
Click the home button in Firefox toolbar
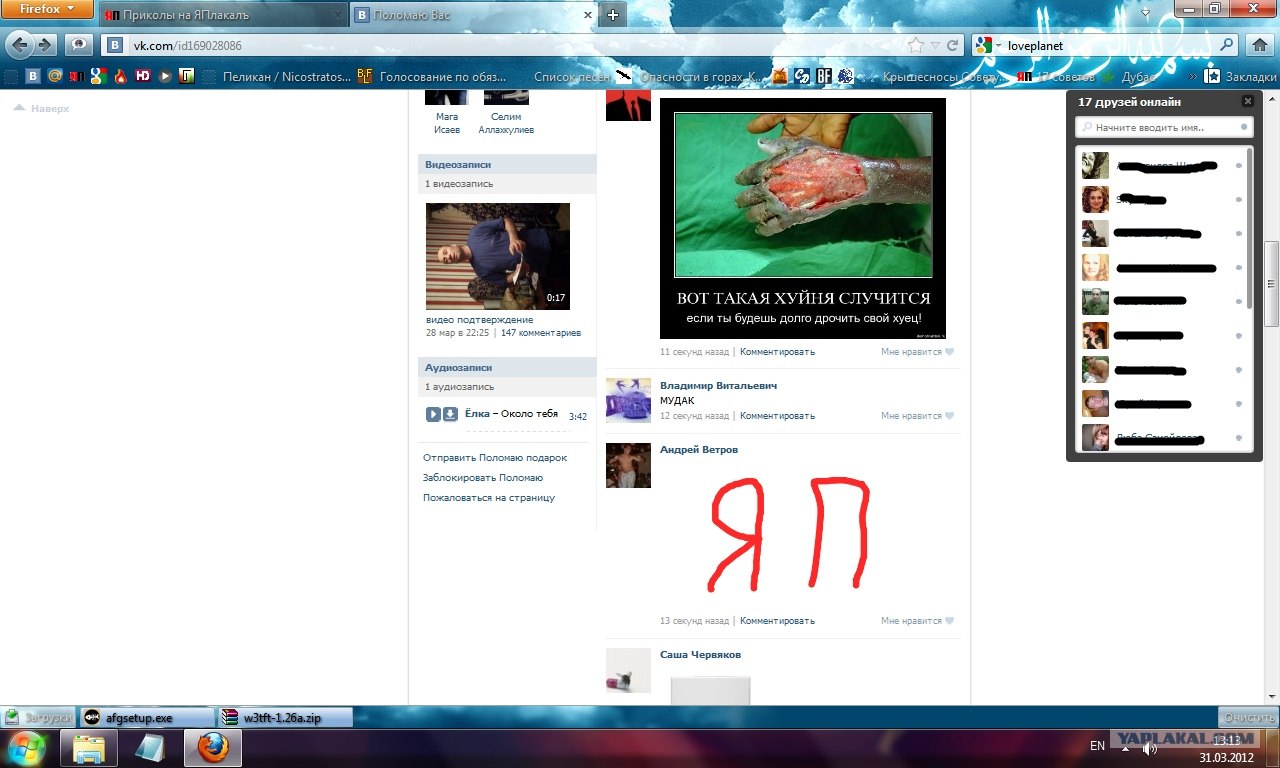(x=1258, y=45)
